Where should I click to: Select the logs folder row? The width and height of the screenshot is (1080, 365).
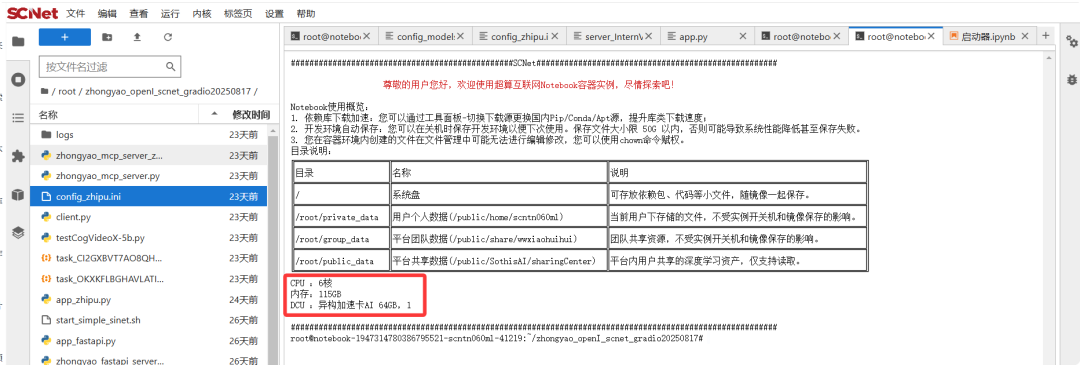(149, 135)
